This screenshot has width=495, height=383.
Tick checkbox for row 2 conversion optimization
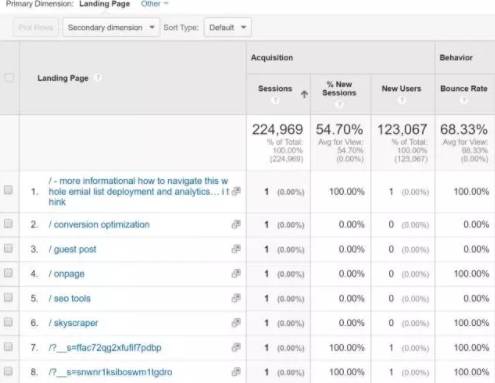coord(8,224)
